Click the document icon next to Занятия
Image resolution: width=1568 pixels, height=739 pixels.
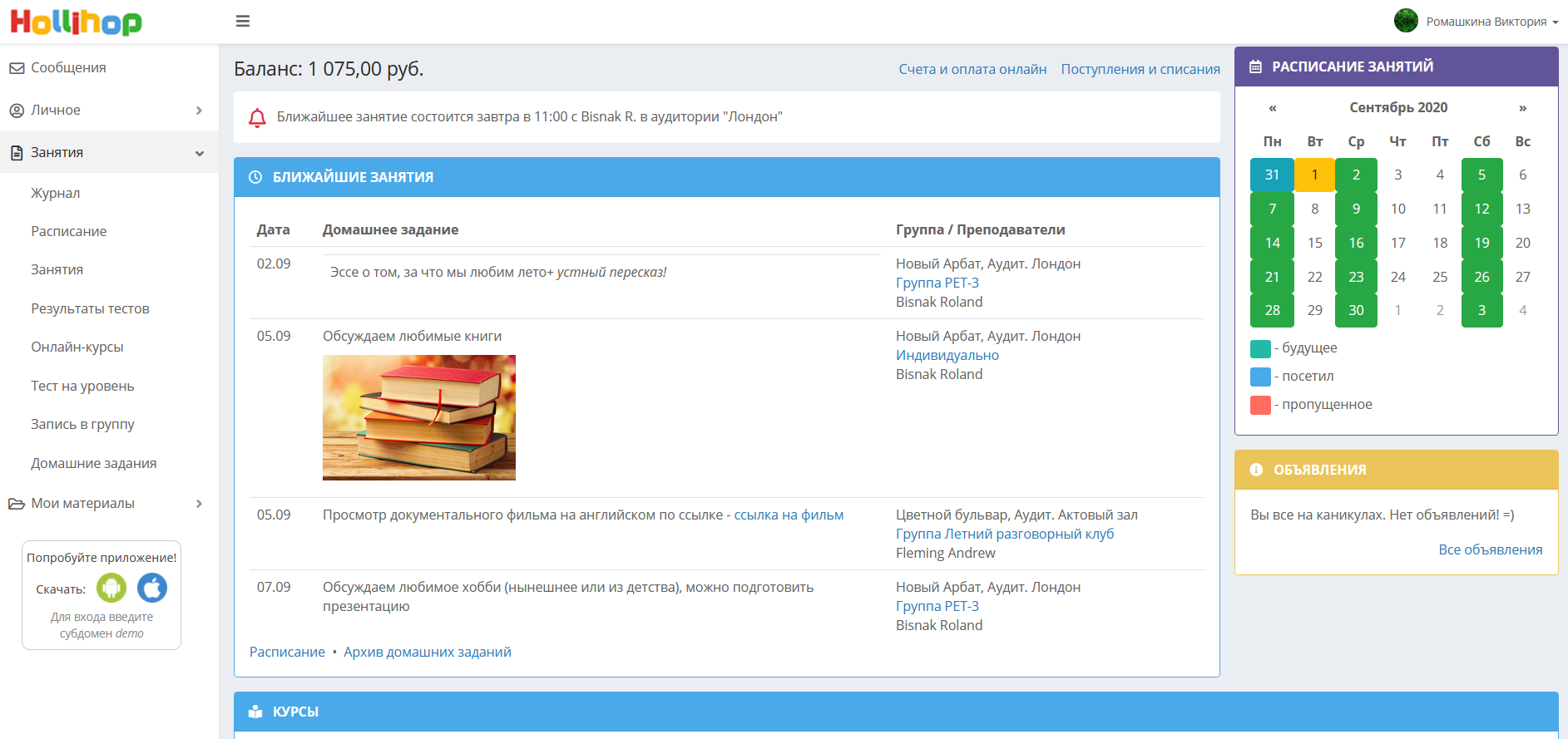click(x=17, y=153)
